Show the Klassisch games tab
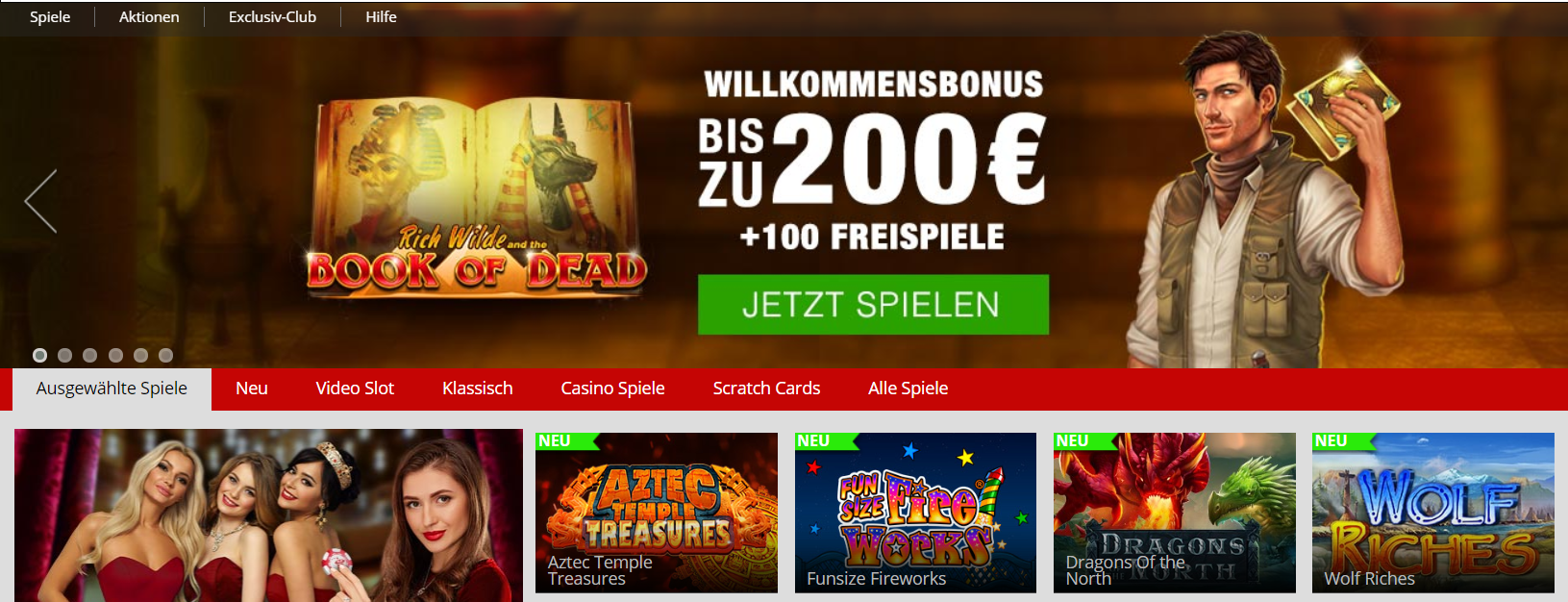 click(477, 389)
